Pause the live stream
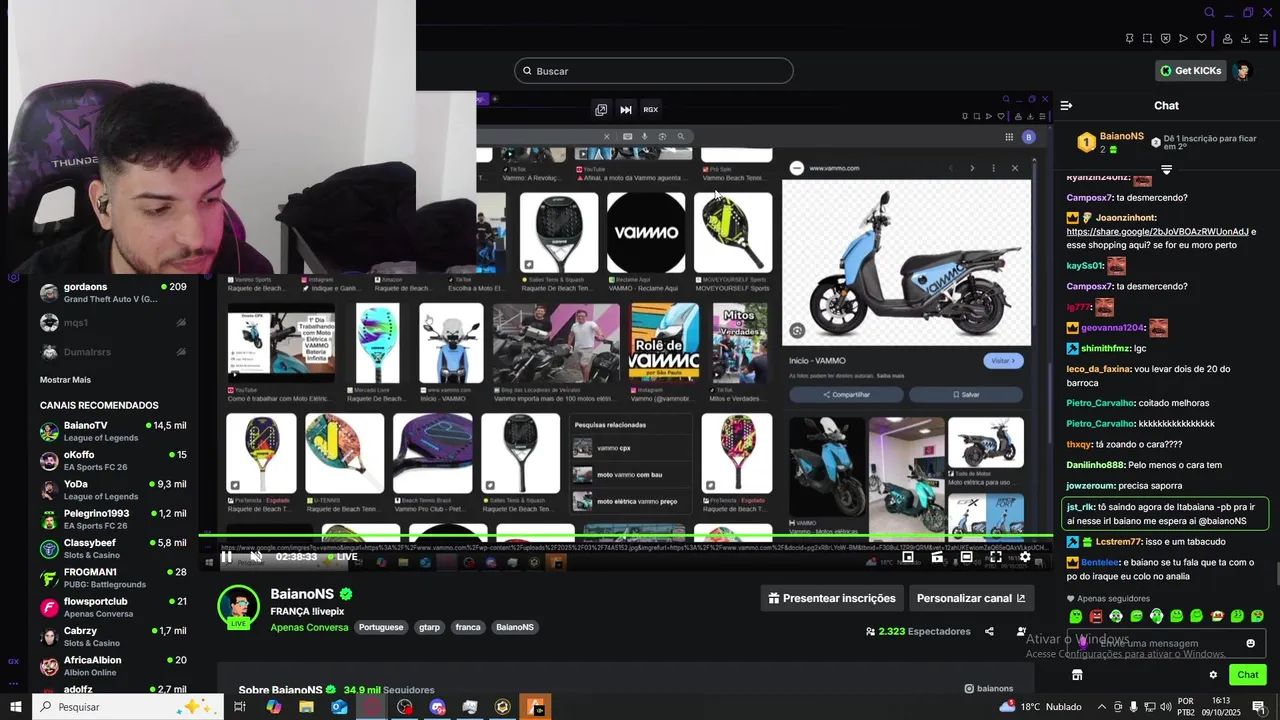1280x720 pixels. point(227,557)
